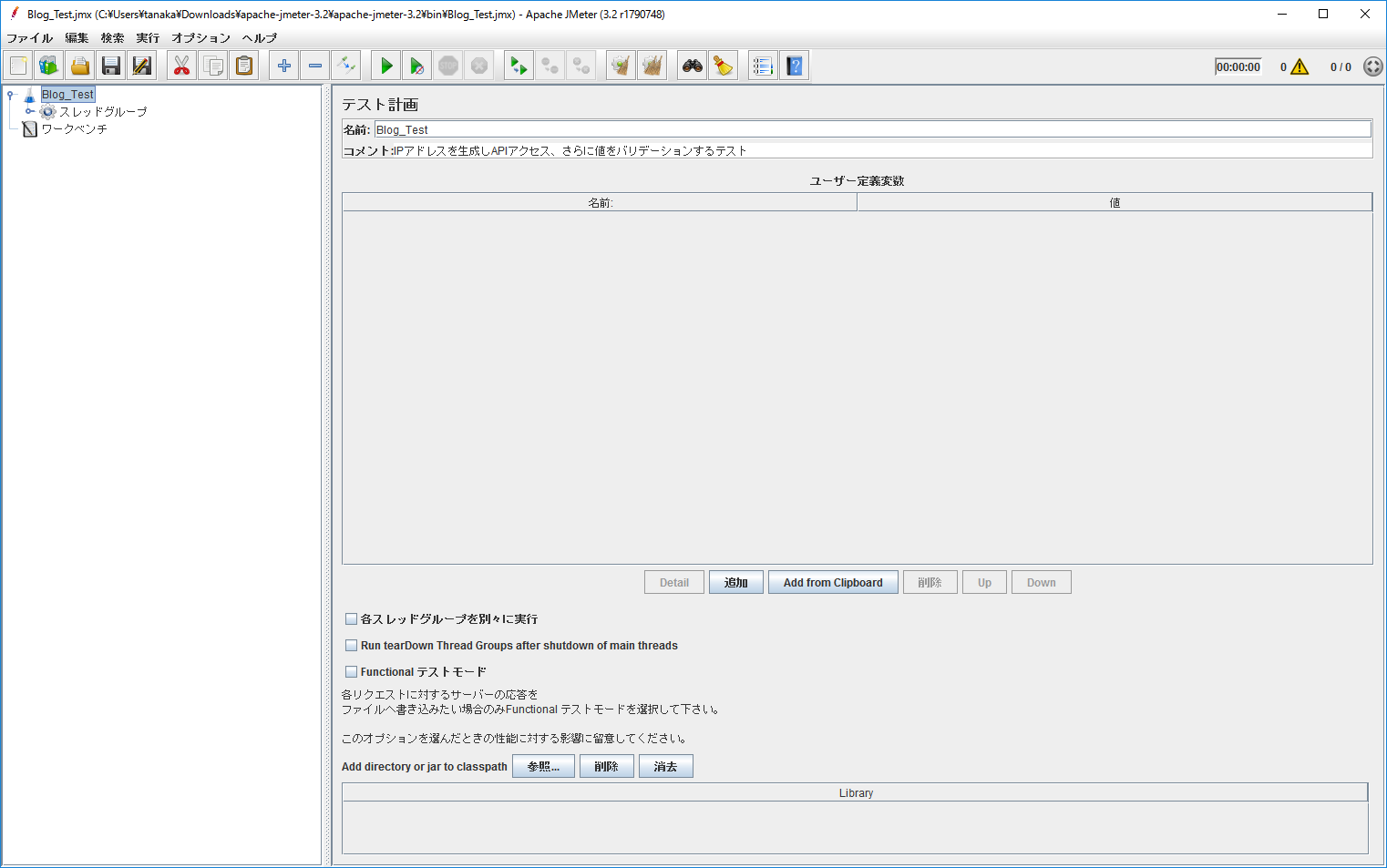Click the Stop test icon
The image size is (1387, 868).
448,66
